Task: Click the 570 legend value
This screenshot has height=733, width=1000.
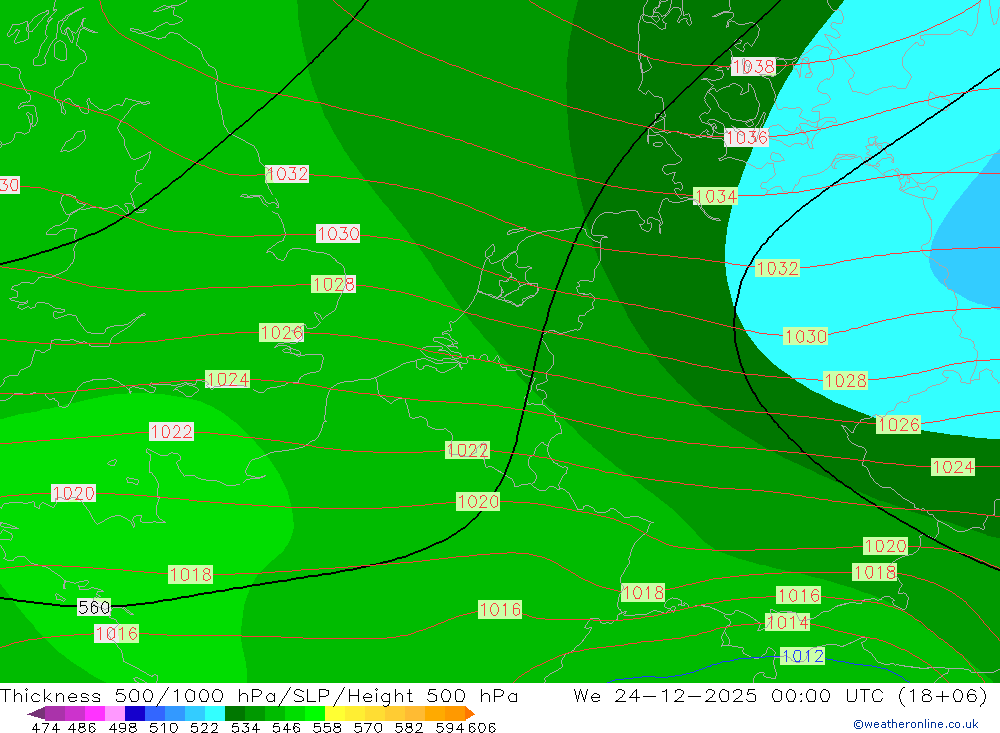Action: pyautogui.click(x=368, y=728)
